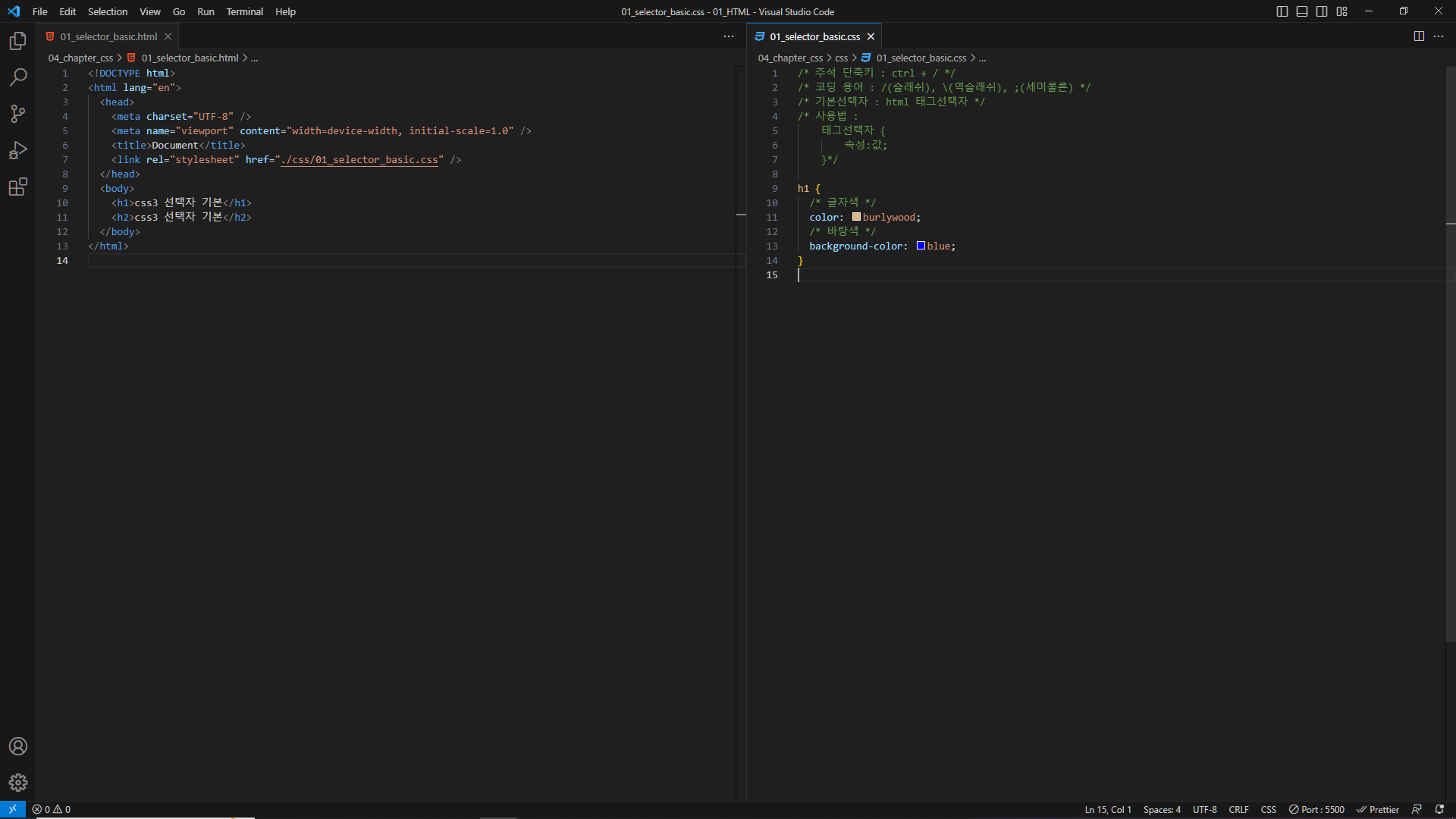Screen dimensions: 1456x819
Task: Click the burlywood color swatch
Action: click(x=856, y=217)
